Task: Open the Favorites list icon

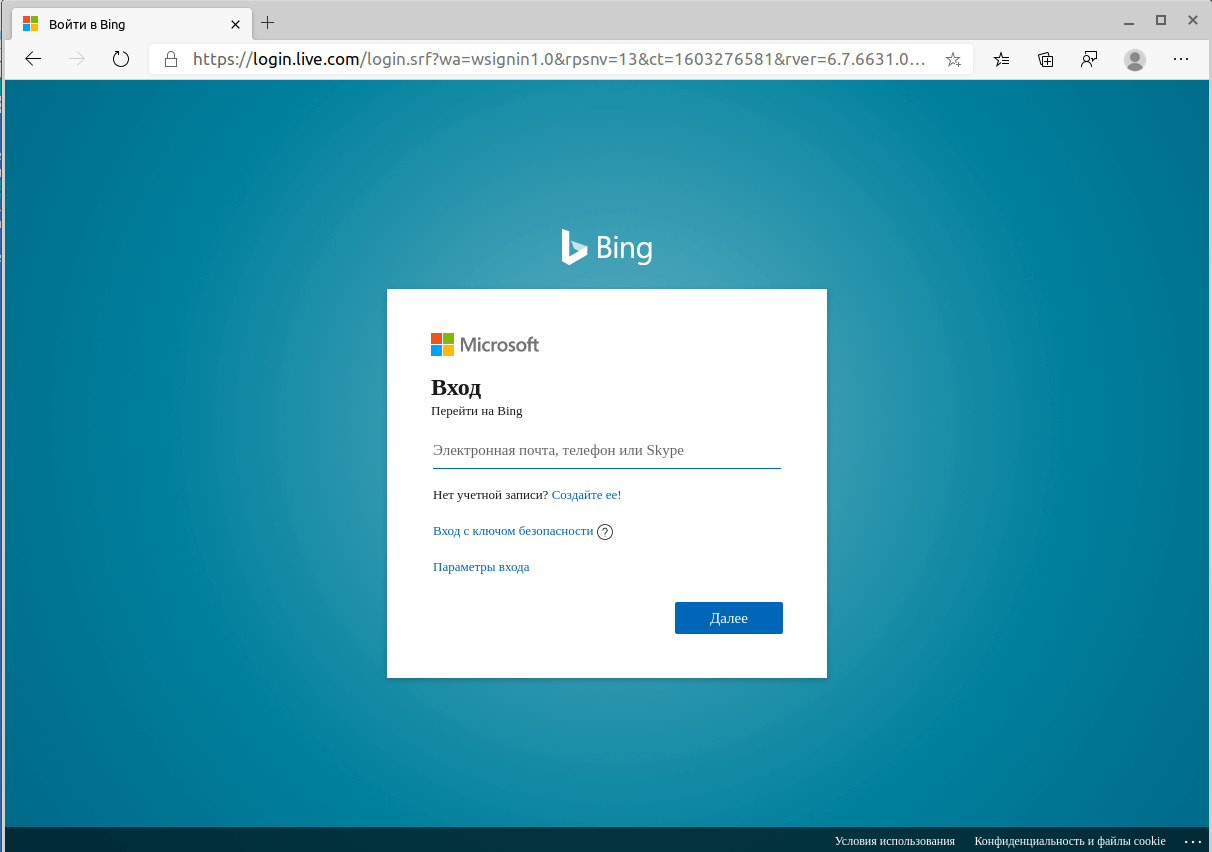Action: pos(1001,59)
